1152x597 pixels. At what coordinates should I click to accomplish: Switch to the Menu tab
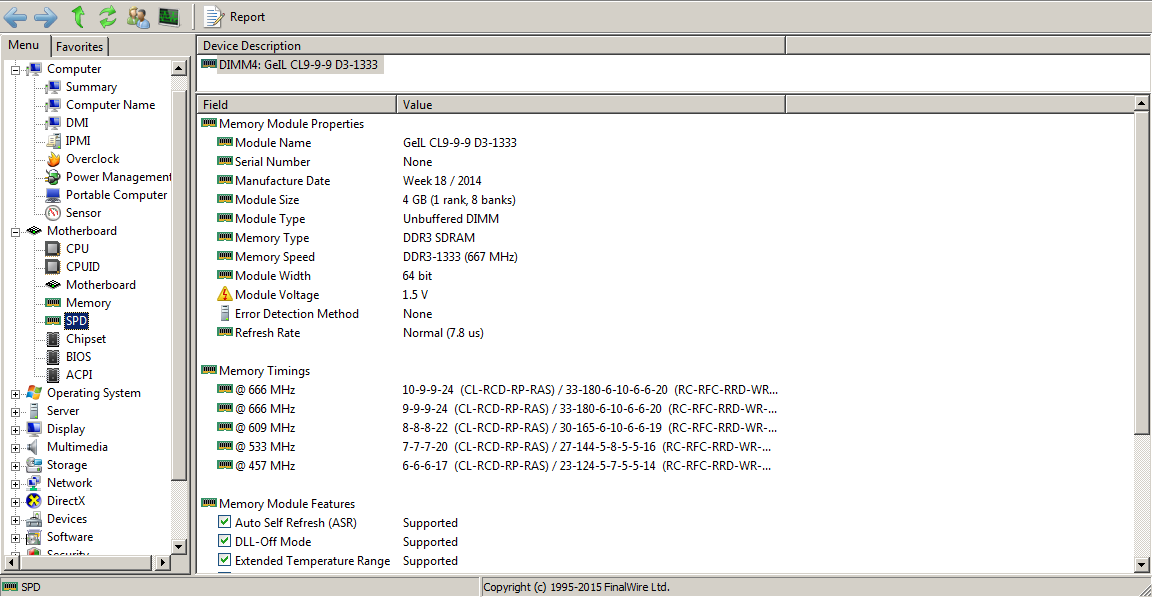[24, 46]
